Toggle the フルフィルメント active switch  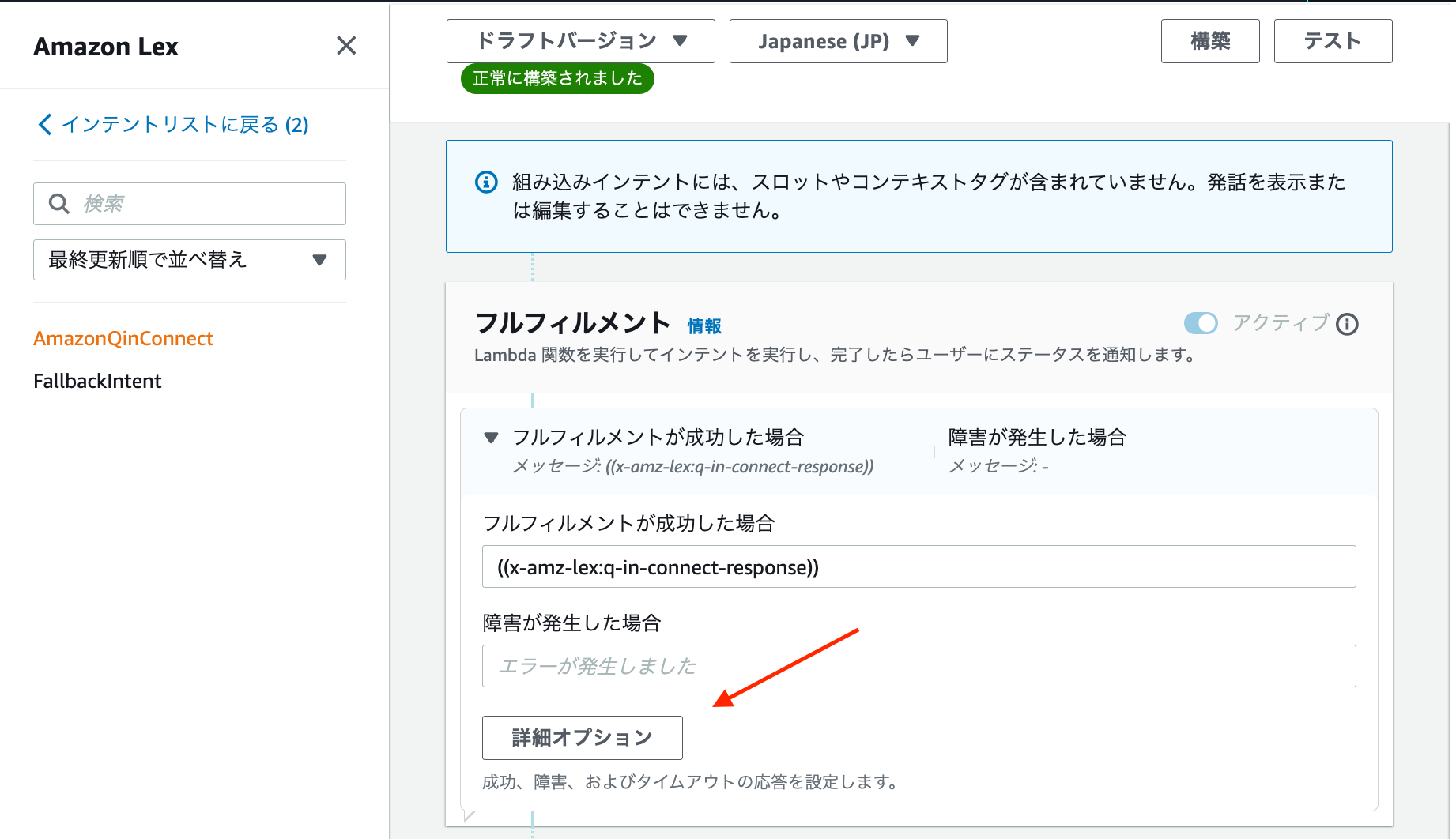1201,323
